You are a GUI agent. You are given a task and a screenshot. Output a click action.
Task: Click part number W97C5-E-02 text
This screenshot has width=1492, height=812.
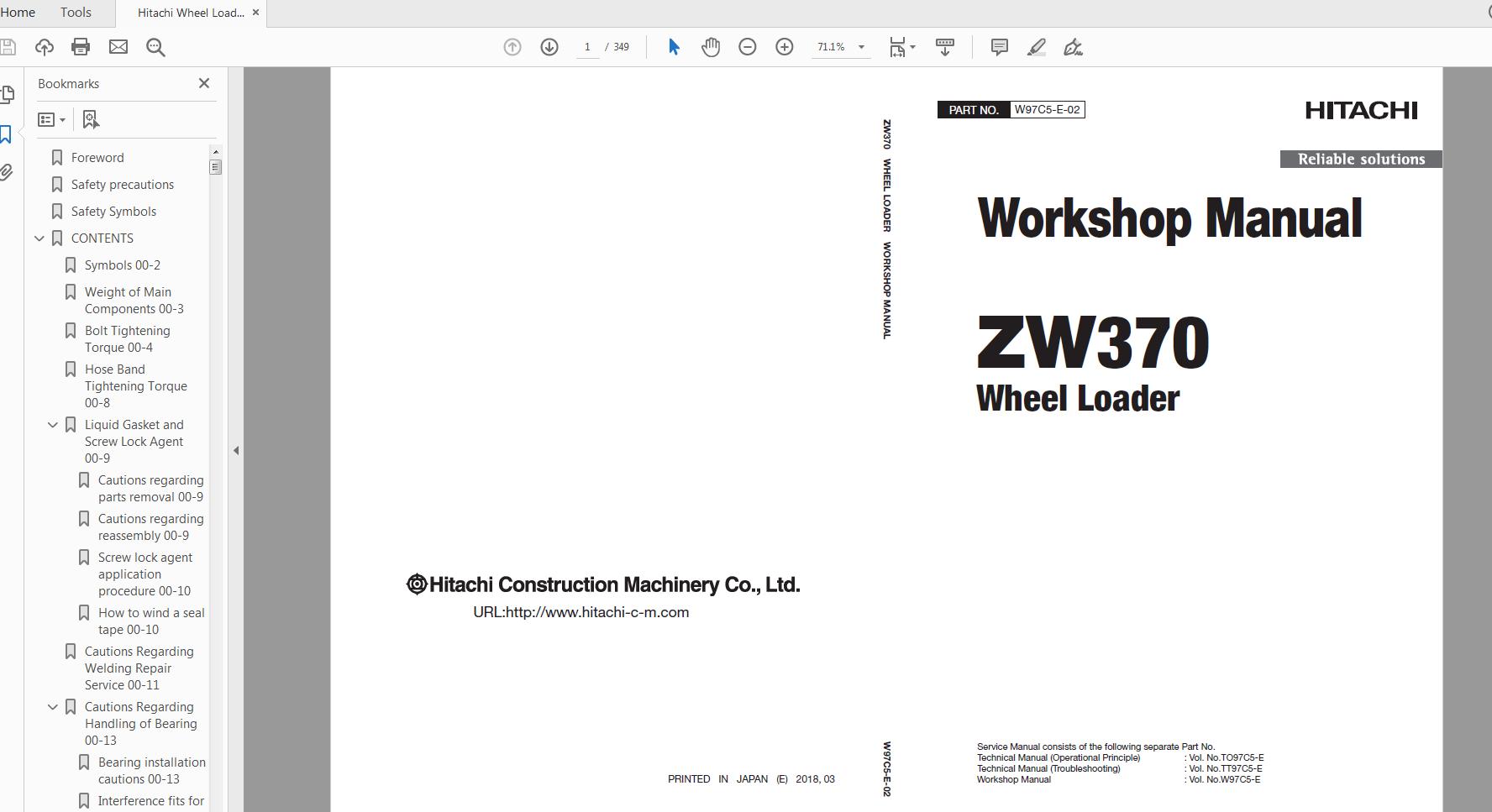click(x=1047, y=110)
